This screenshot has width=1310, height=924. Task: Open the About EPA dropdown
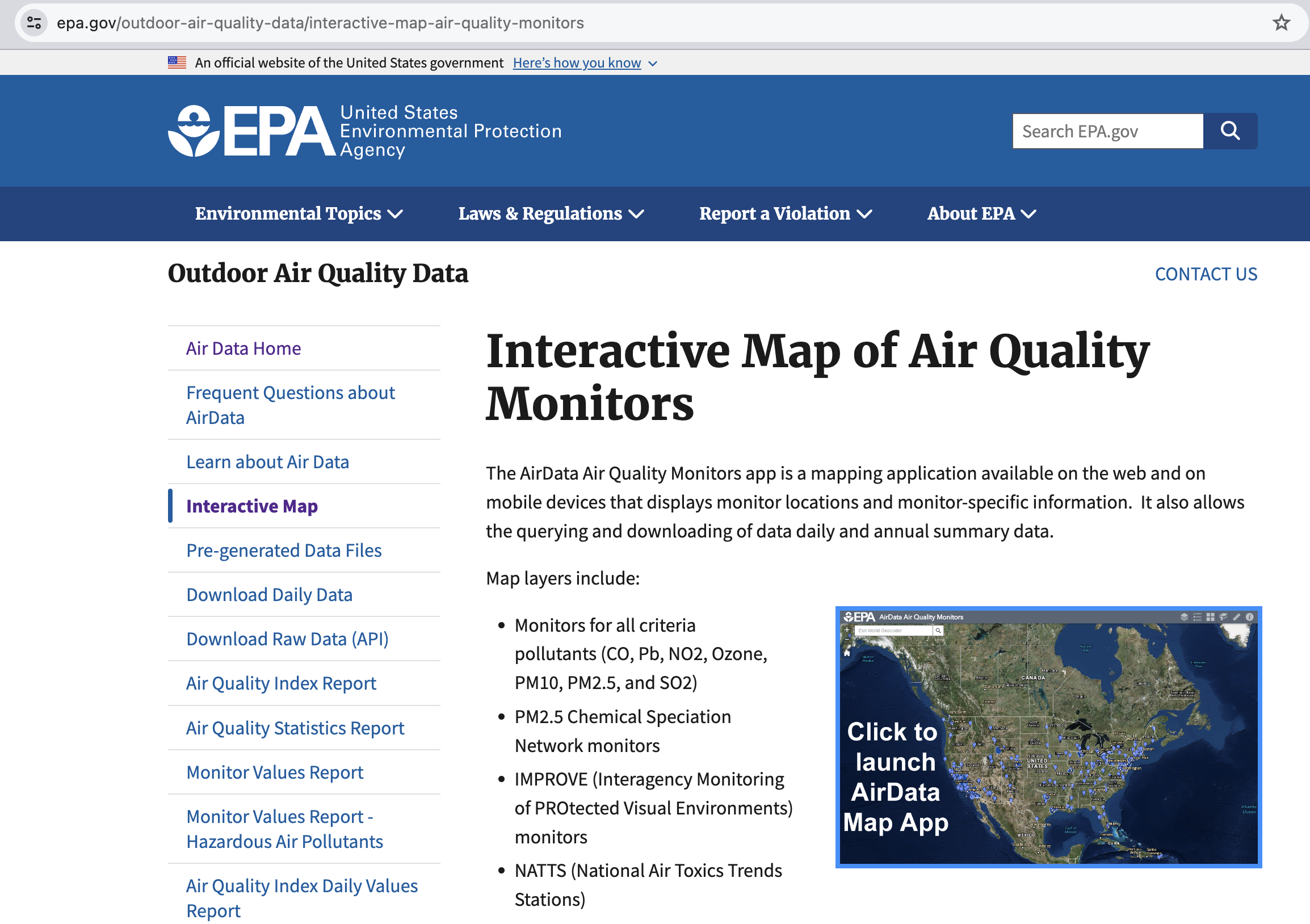pyautogui.click(x=980, y=213)
